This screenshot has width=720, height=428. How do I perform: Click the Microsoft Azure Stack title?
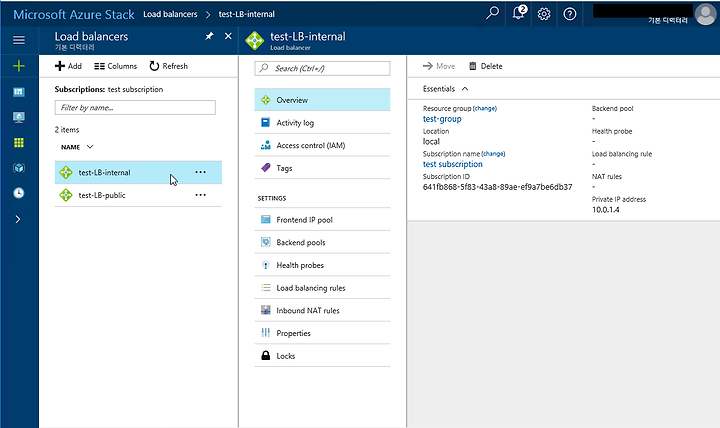tap(73, 14)
